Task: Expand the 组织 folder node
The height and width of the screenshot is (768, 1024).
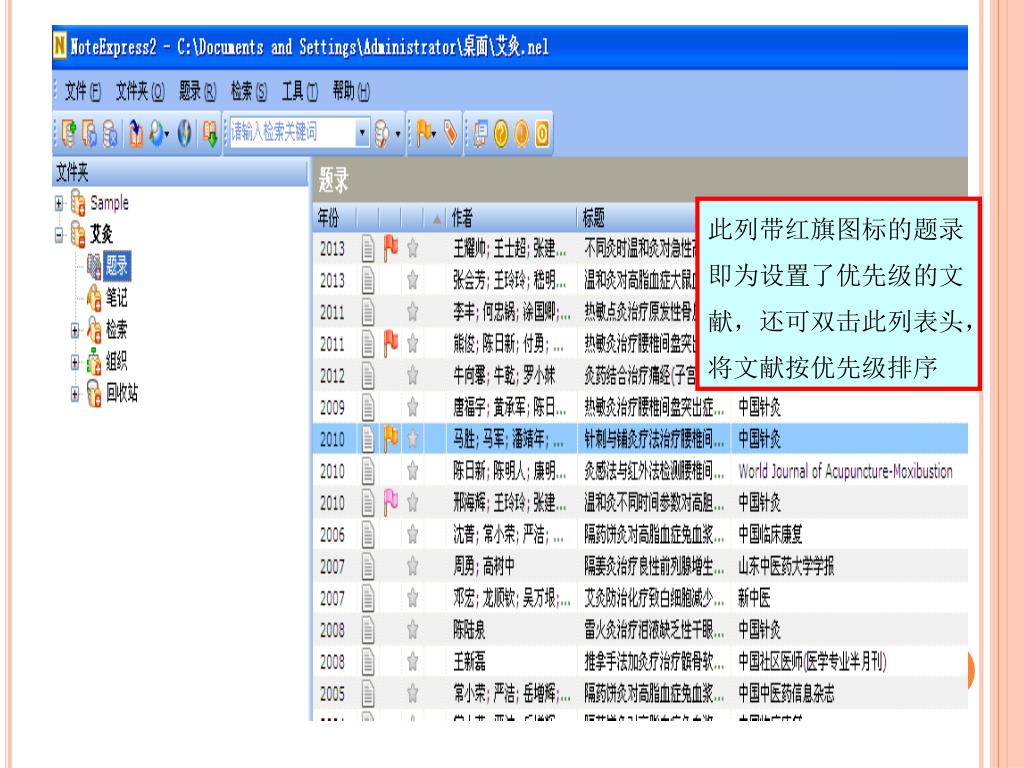Action: (75, 361)
